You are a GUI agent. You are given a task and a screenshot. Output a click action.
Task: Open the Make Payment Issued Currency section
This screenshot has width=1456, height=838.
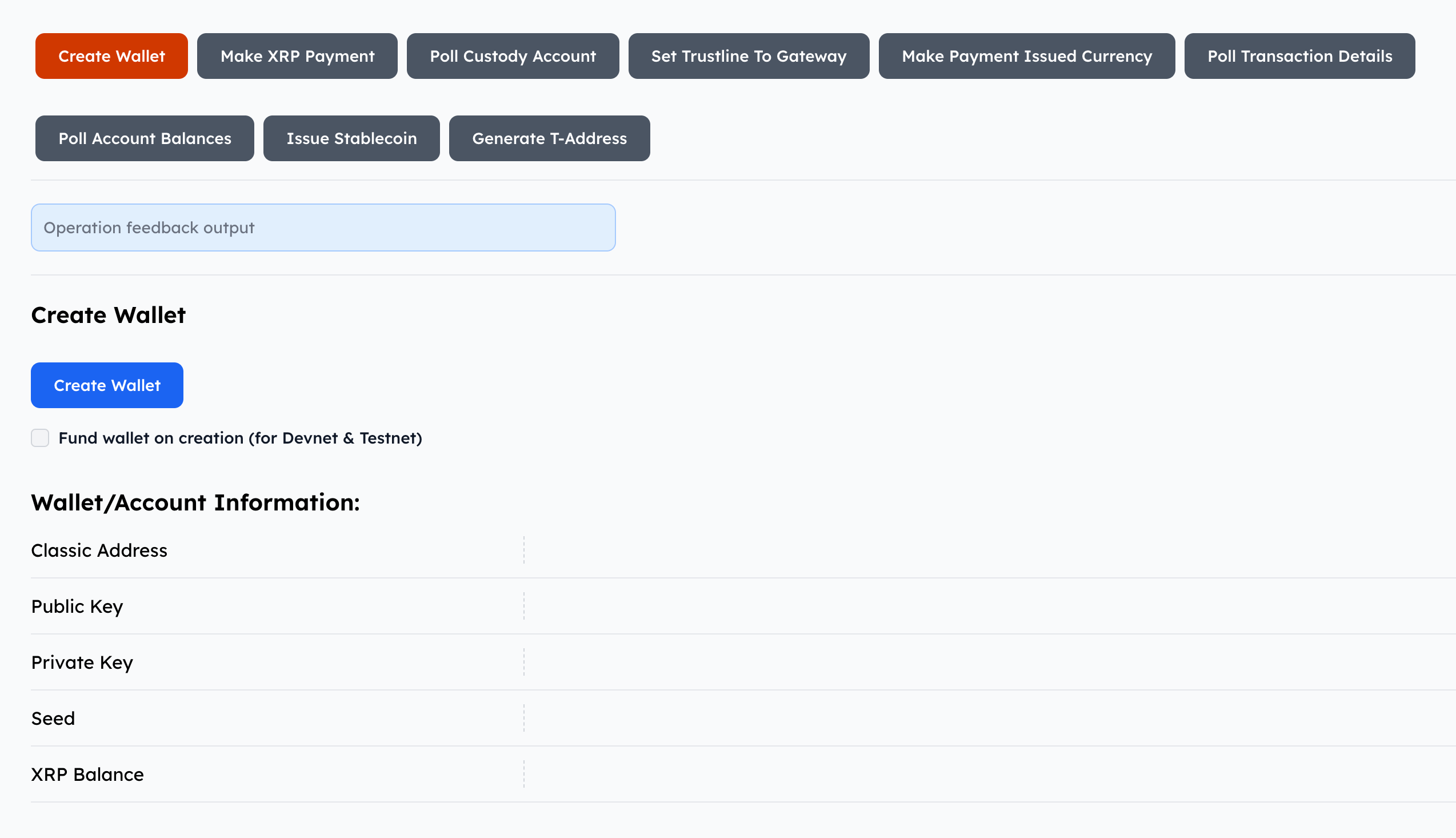click(1027, 56)
